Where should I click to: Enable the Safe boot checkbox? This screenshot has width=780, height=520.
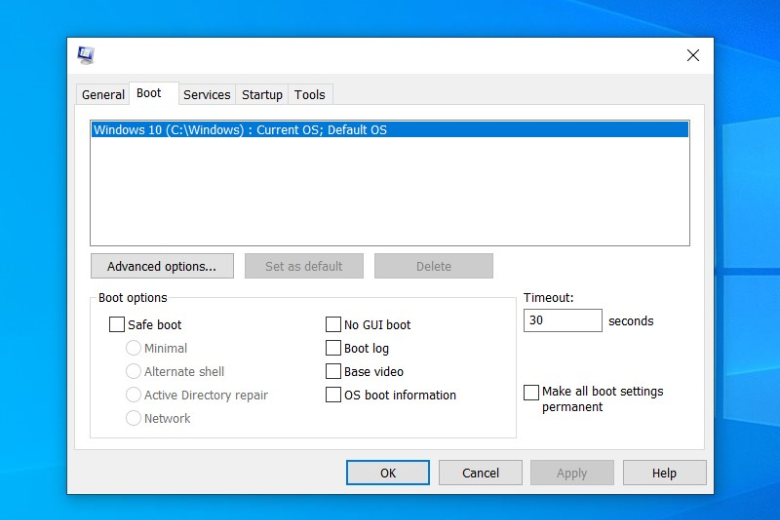(117, 324)
